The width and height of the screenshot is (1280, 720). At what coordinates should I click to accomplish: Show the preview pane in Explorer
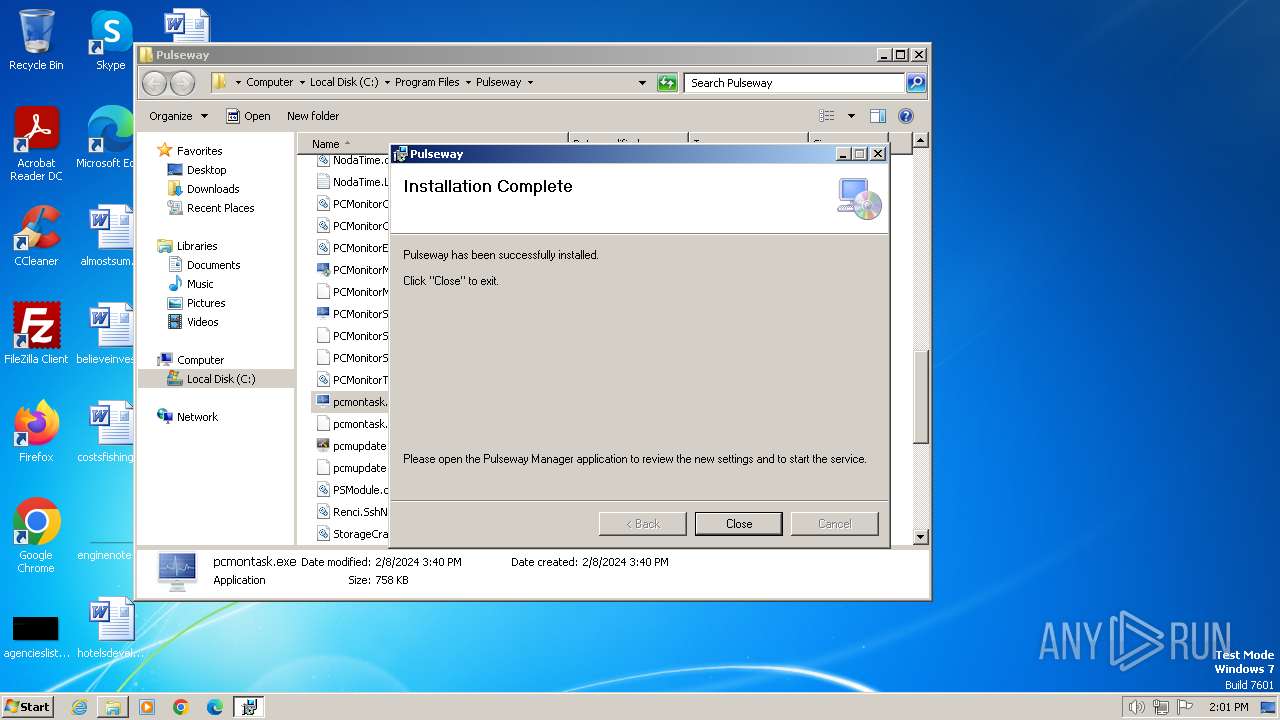tap(877, 116)
